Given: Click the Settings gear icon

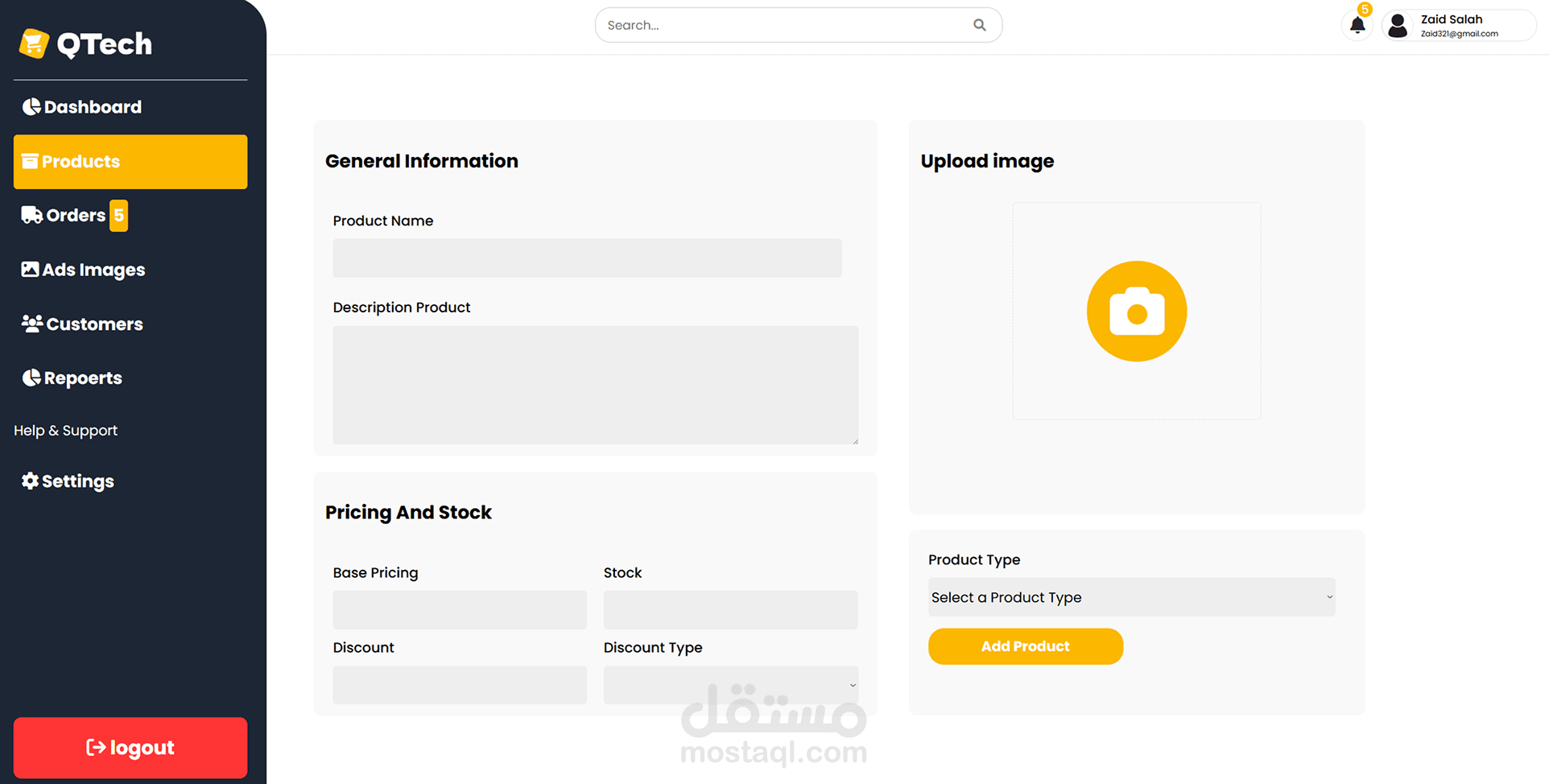Looking at the screenshot, I should (30, 481).
